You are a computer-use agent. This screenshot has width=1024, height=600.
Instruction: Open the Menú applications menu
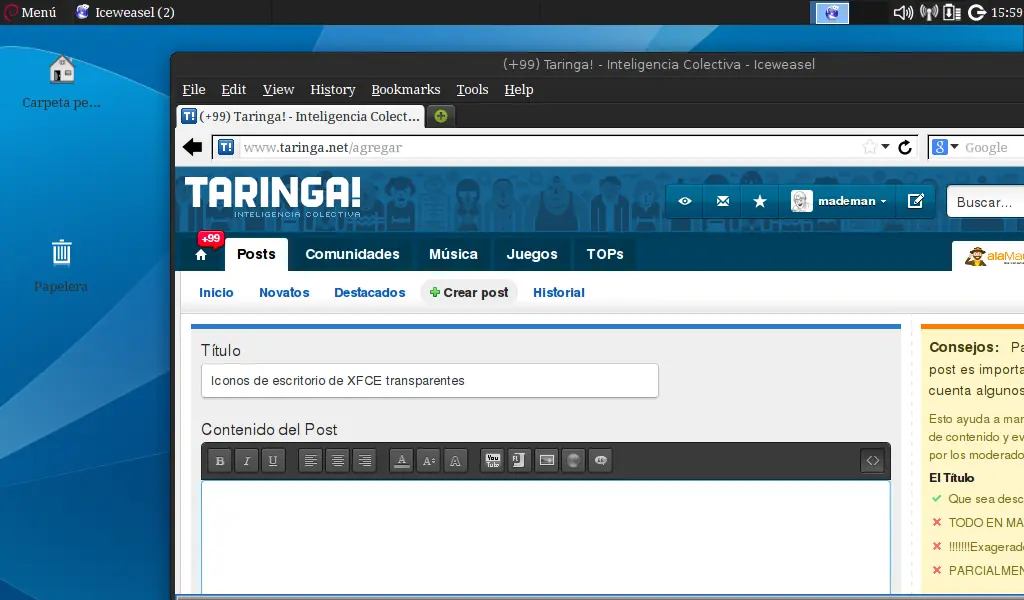[30, 12]
